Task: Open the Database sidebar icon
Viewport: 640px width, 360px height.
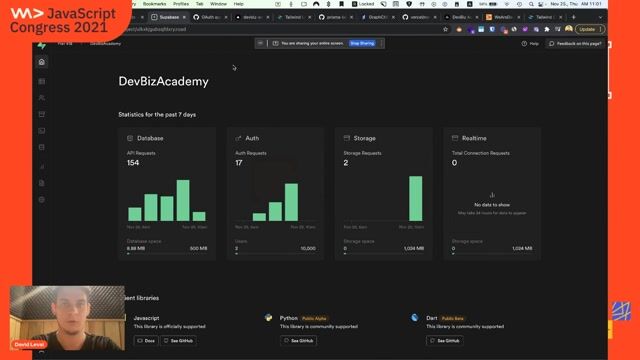Action: point(42,147)
